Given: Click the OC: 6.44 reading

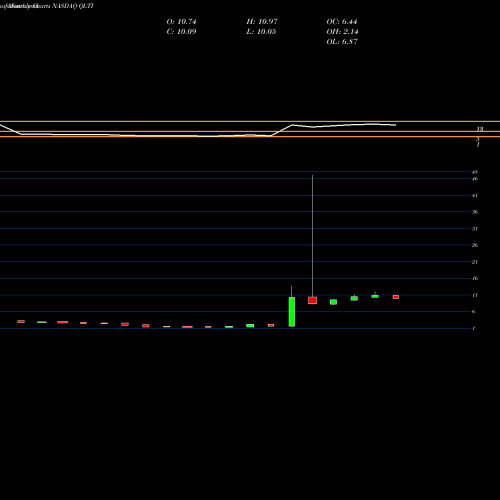Looking at the screenshot, I should 342,22.
